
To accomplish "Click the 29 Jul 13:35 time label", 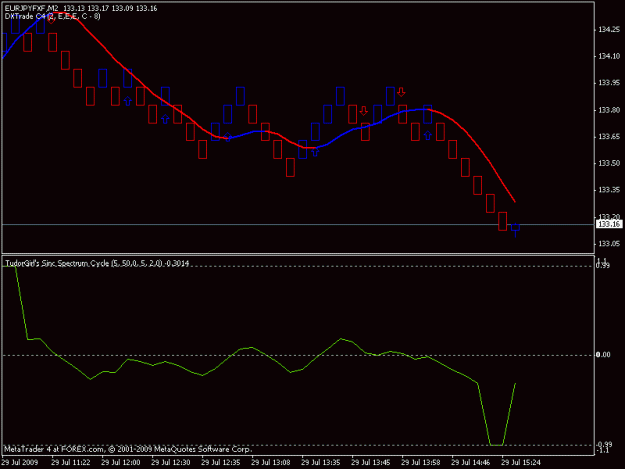I will pyautogui.click(x=321, y=463).
